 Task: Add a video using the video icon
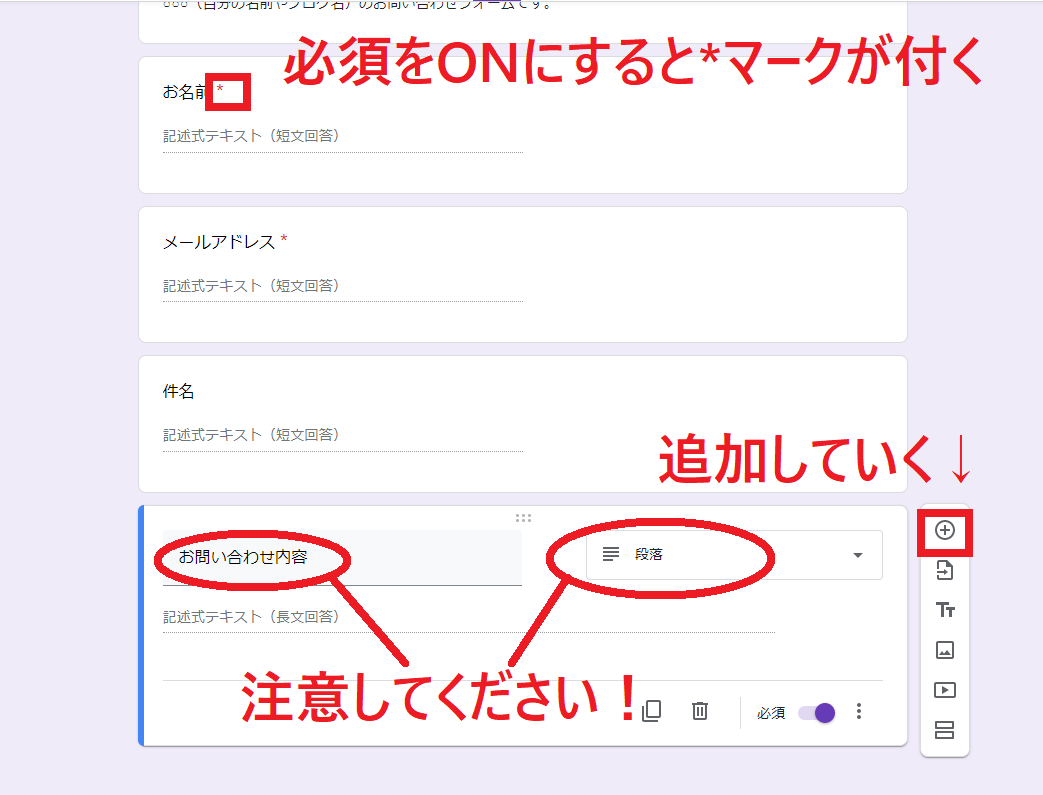pos(944,690)
